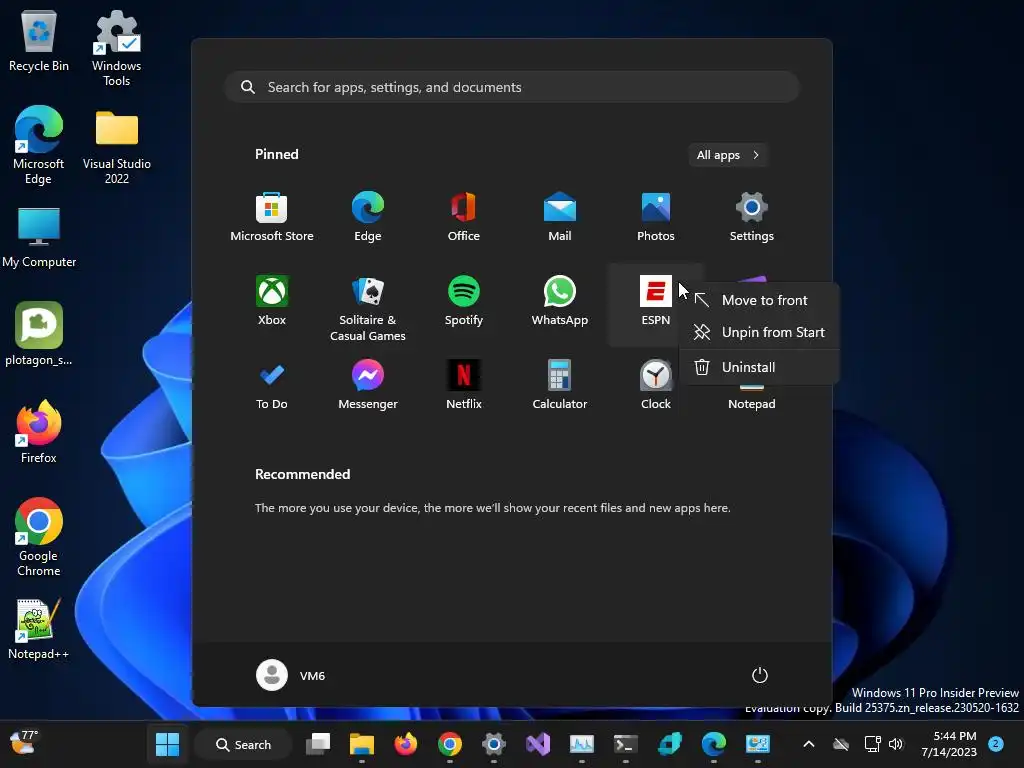
Task: Open the Mail app
Action: pos(560,217)
